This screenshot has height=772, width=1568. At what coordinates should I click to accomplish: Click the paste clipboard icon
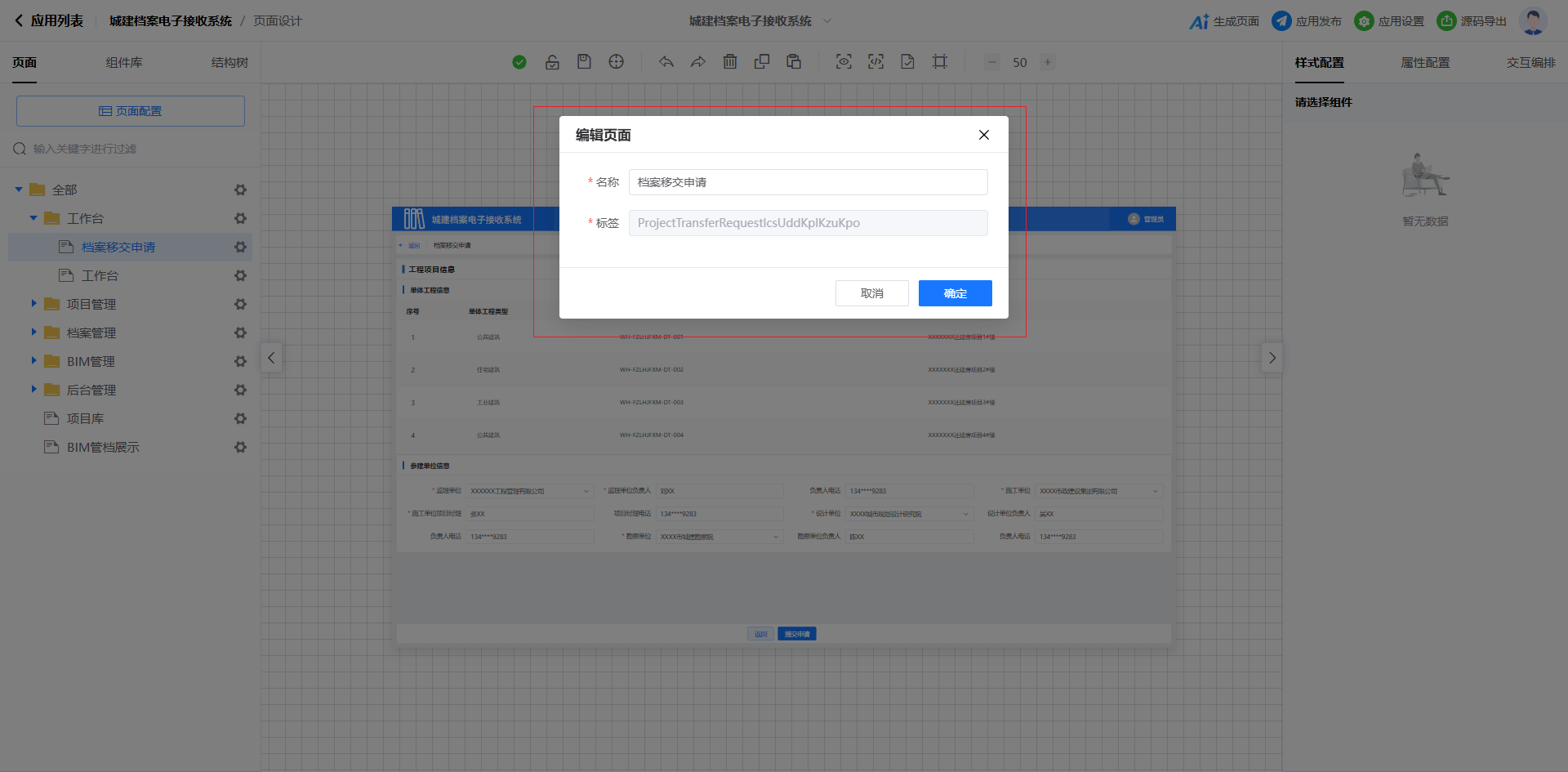pos(794,62)
